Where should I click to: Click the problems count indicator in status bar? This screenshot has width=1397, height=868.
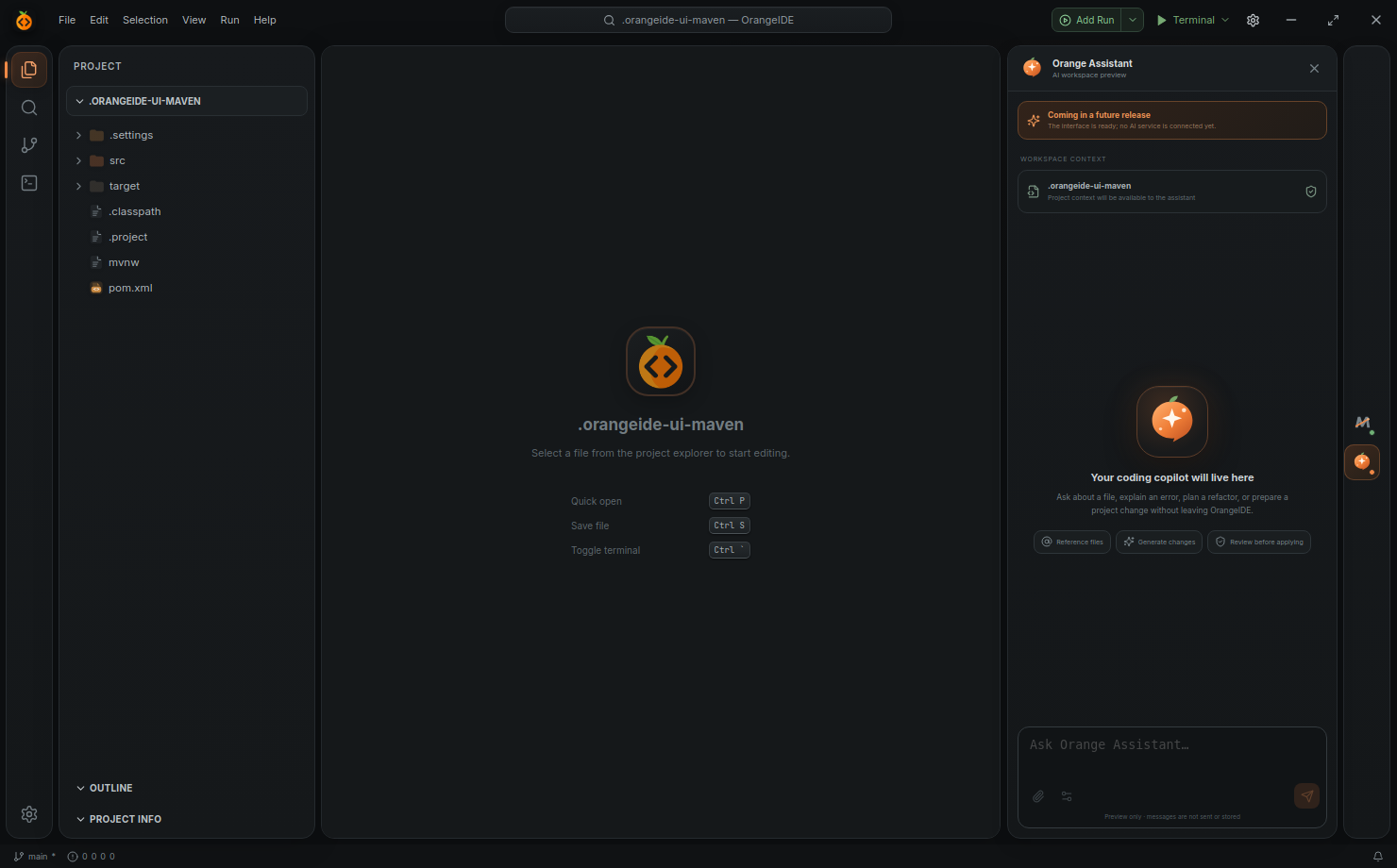[92, 857]
